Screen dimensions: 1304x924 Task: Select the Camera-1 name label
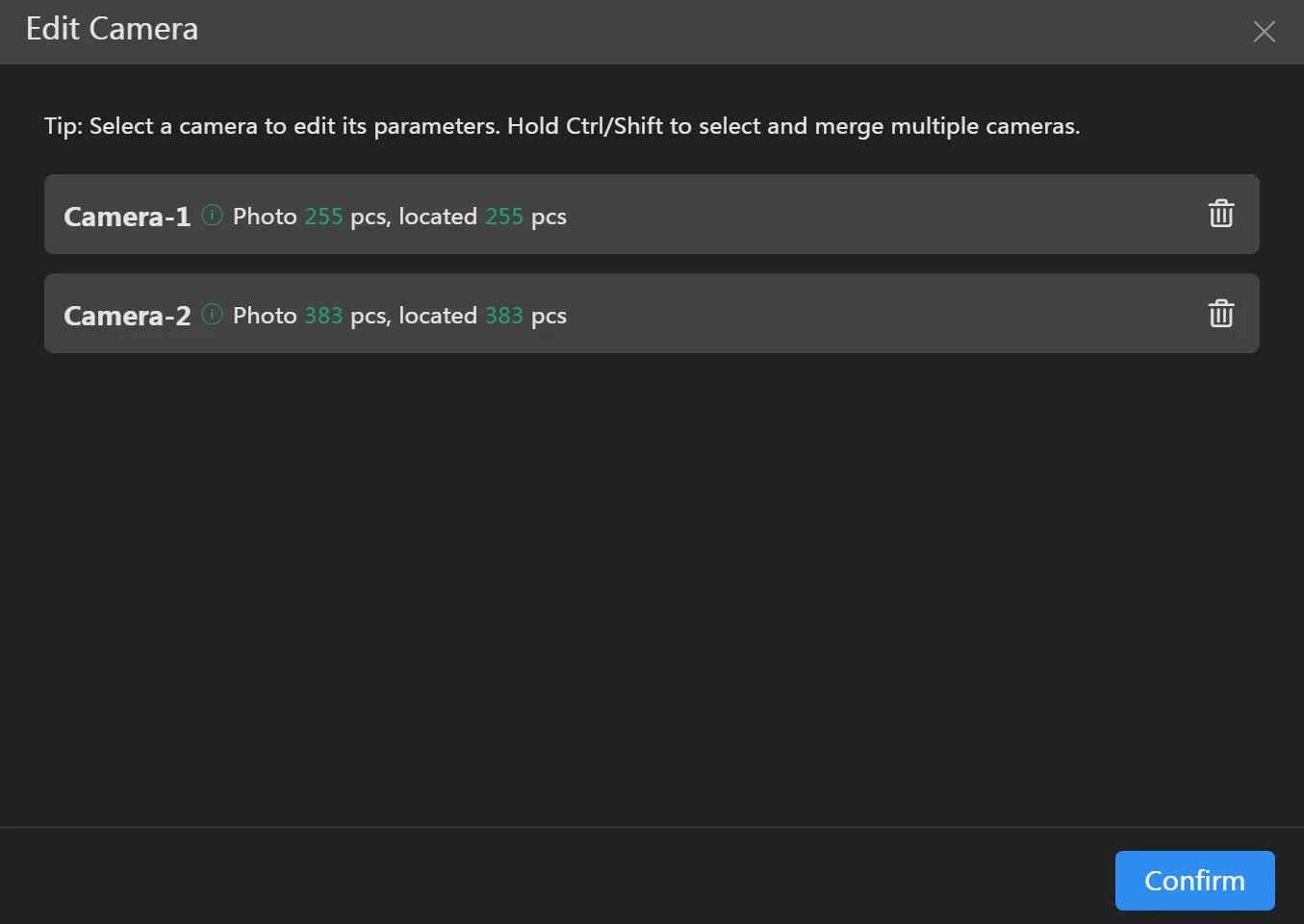pyautogui.click(x=127, y=217)
